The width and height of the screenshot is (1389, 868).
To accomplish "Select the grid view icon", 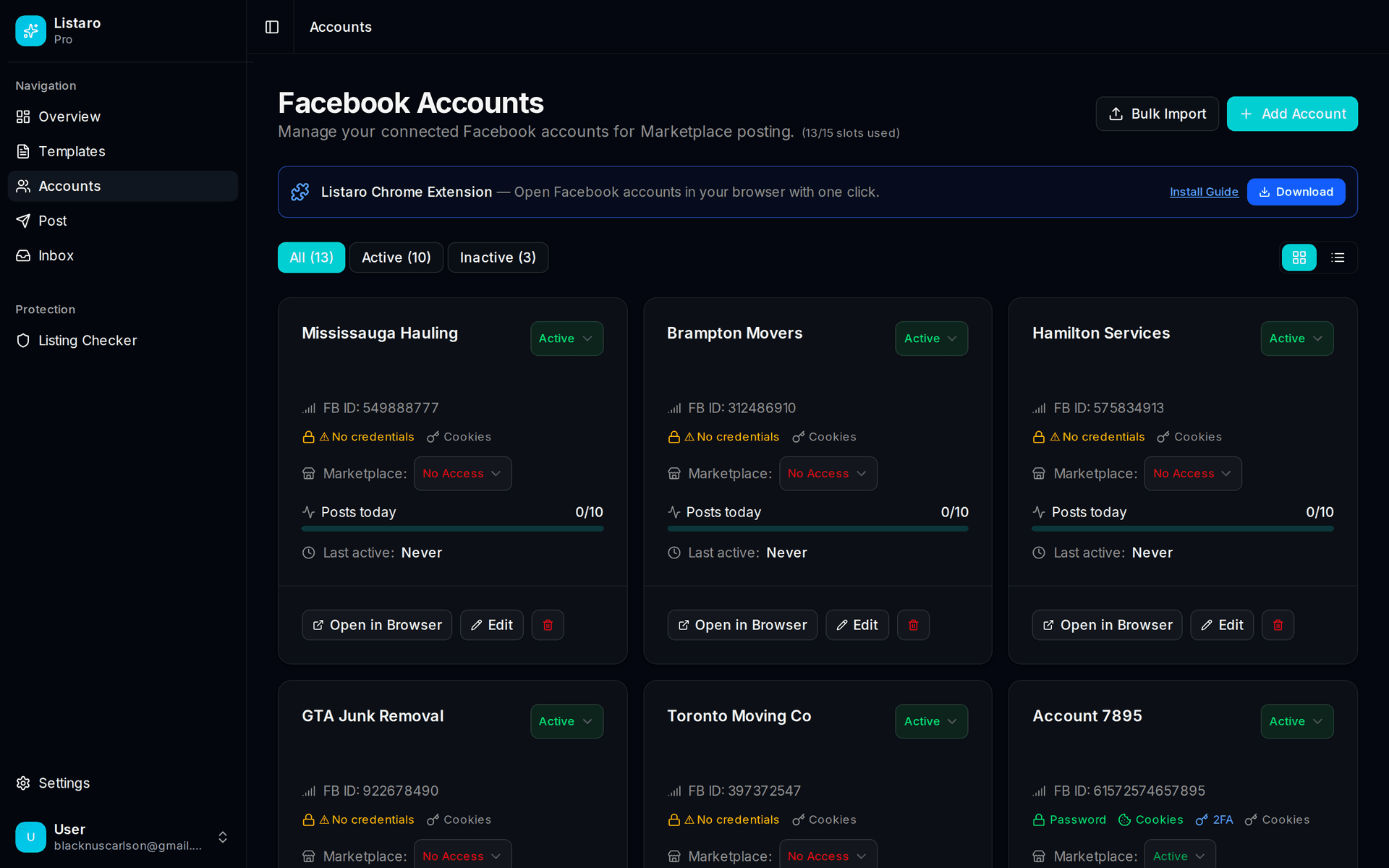I will 1299,258.
